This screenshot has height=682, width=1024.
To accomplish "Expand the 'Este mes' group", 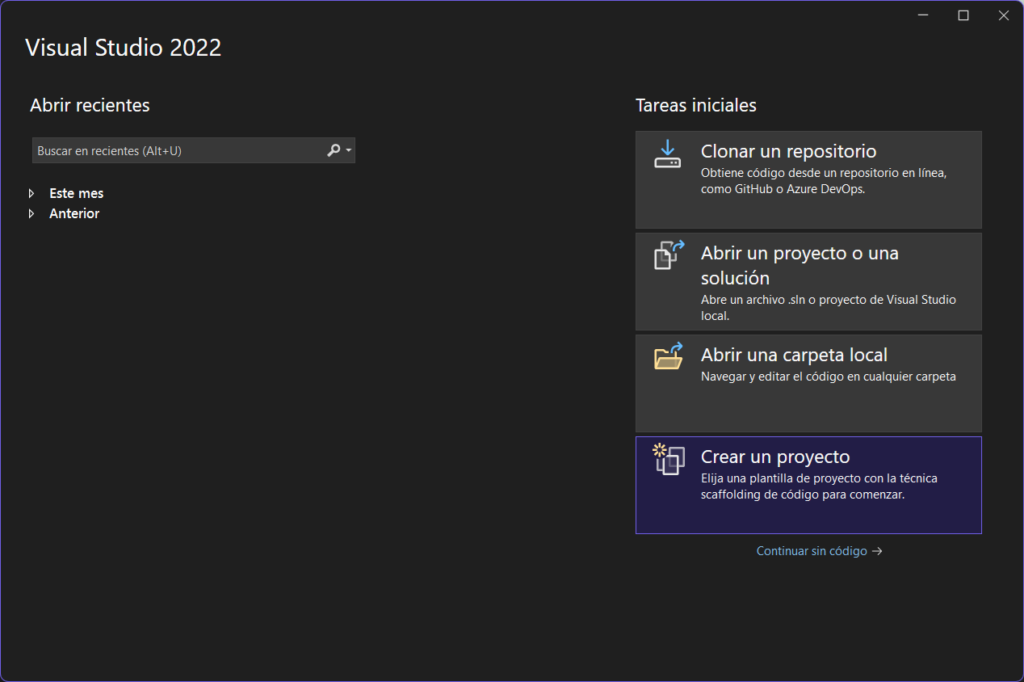I will [x=31, y=193].
